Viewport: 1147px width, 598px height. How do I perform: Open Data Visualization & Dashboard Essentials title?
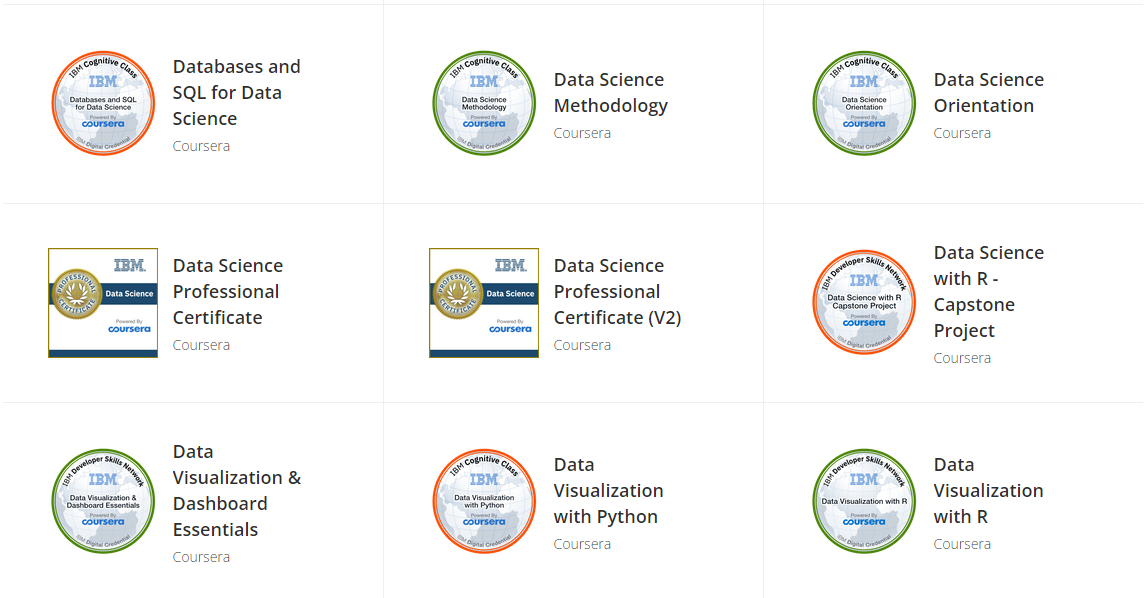click(237, 490)
